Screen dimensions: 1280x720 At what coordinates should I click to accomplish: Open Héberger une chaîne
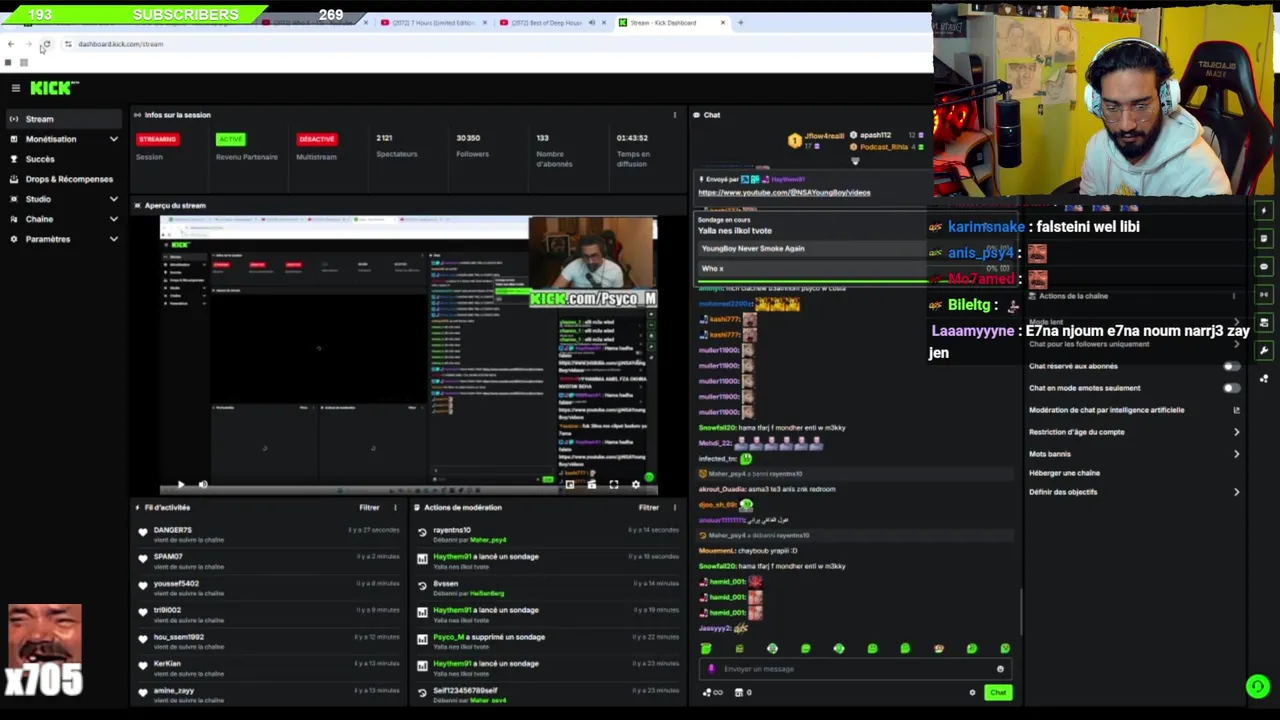tap(1064, 473)
